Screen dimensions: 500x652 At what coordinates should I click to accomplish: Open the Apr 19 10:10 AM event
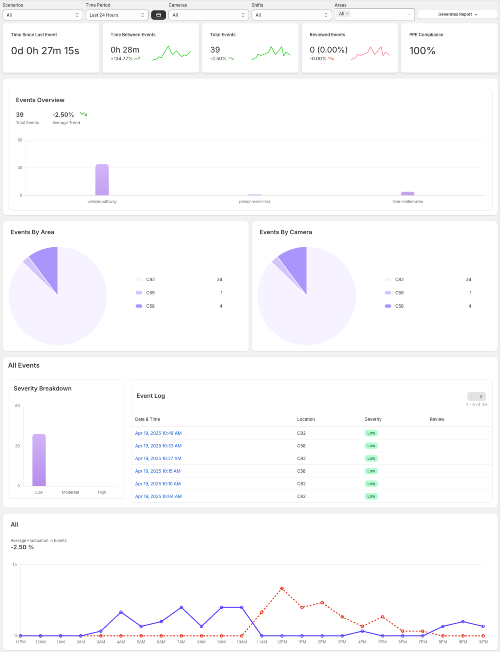pyautogui.click(x=158, y=484)
